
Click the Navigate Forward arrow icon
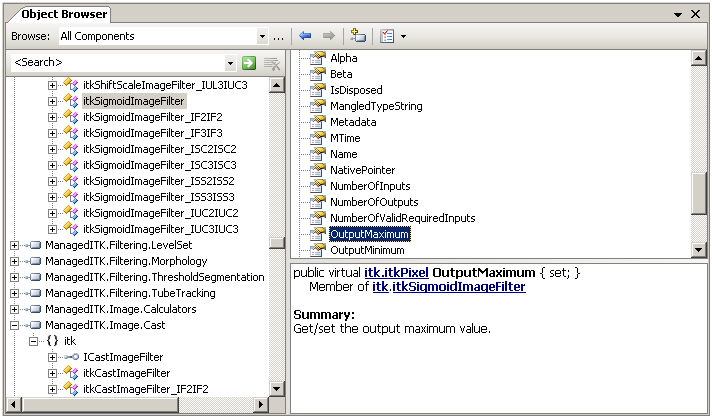pos(328,36)
